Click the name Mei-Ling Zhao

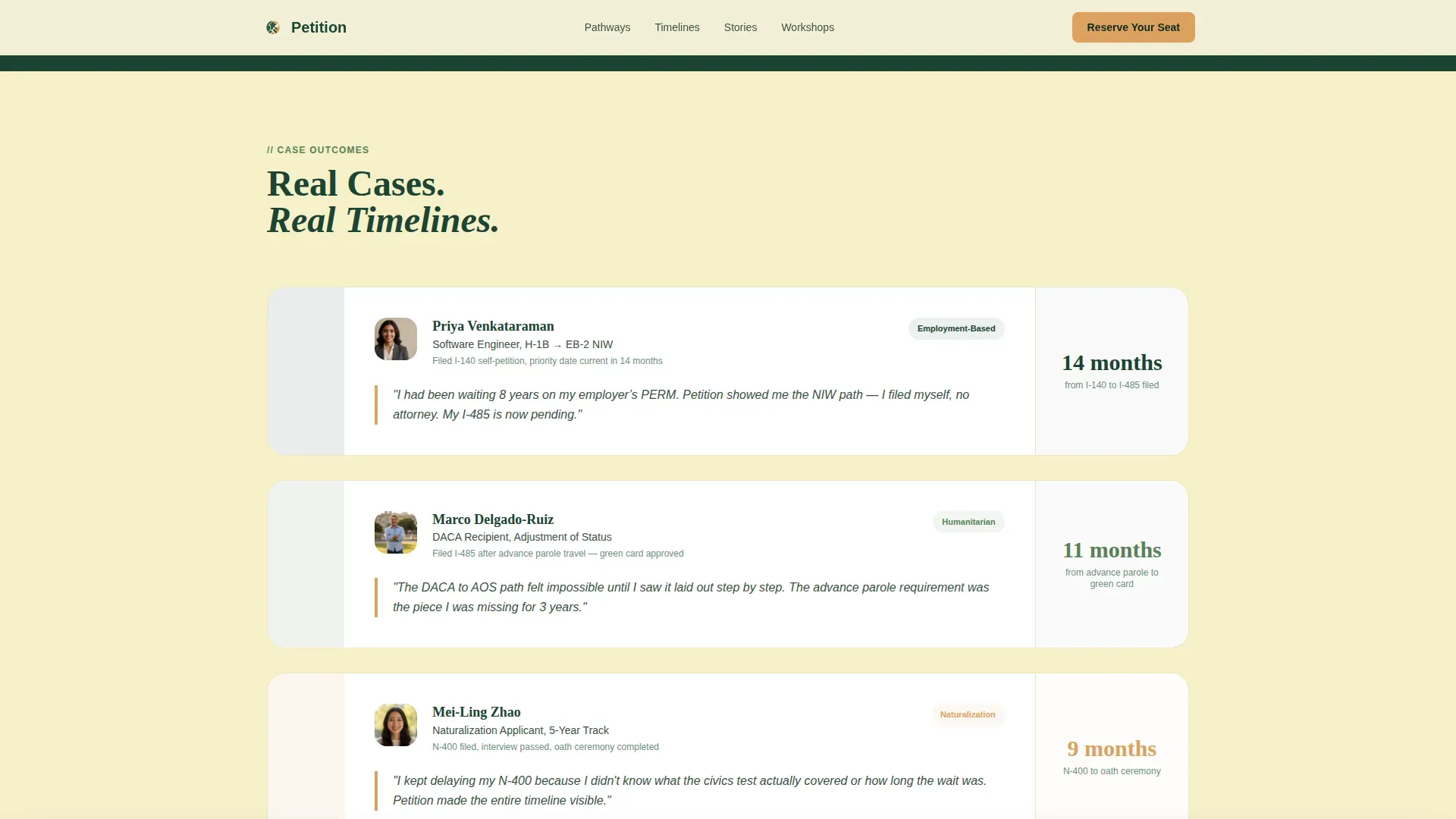[476, 712]
